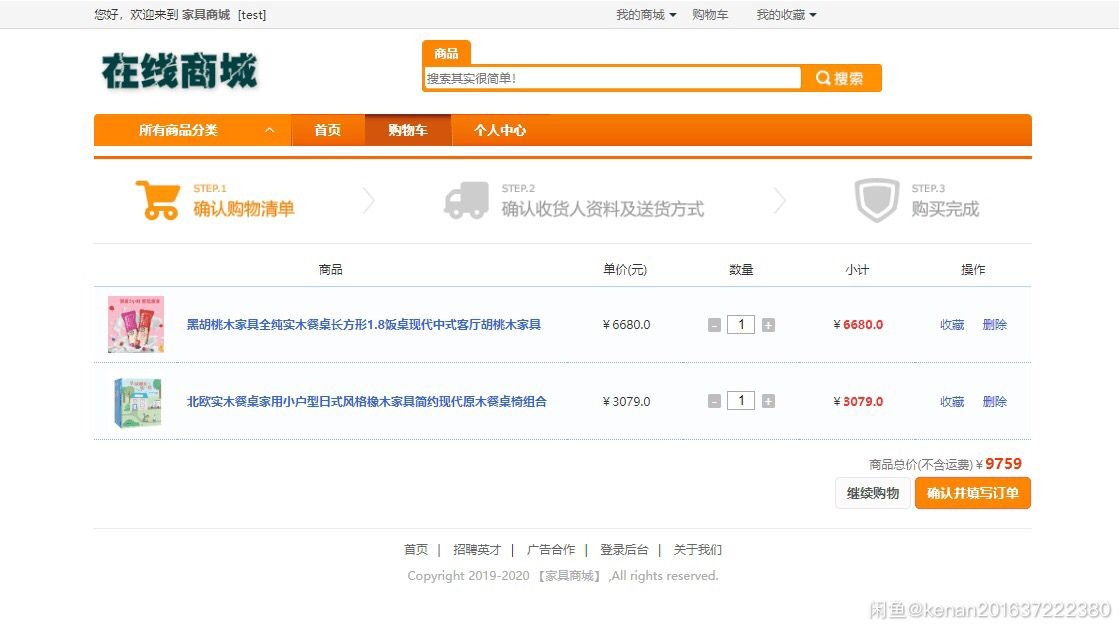Open the 个人中心 navigation tab
The image size is (1119, 626).
click(500, 130)
